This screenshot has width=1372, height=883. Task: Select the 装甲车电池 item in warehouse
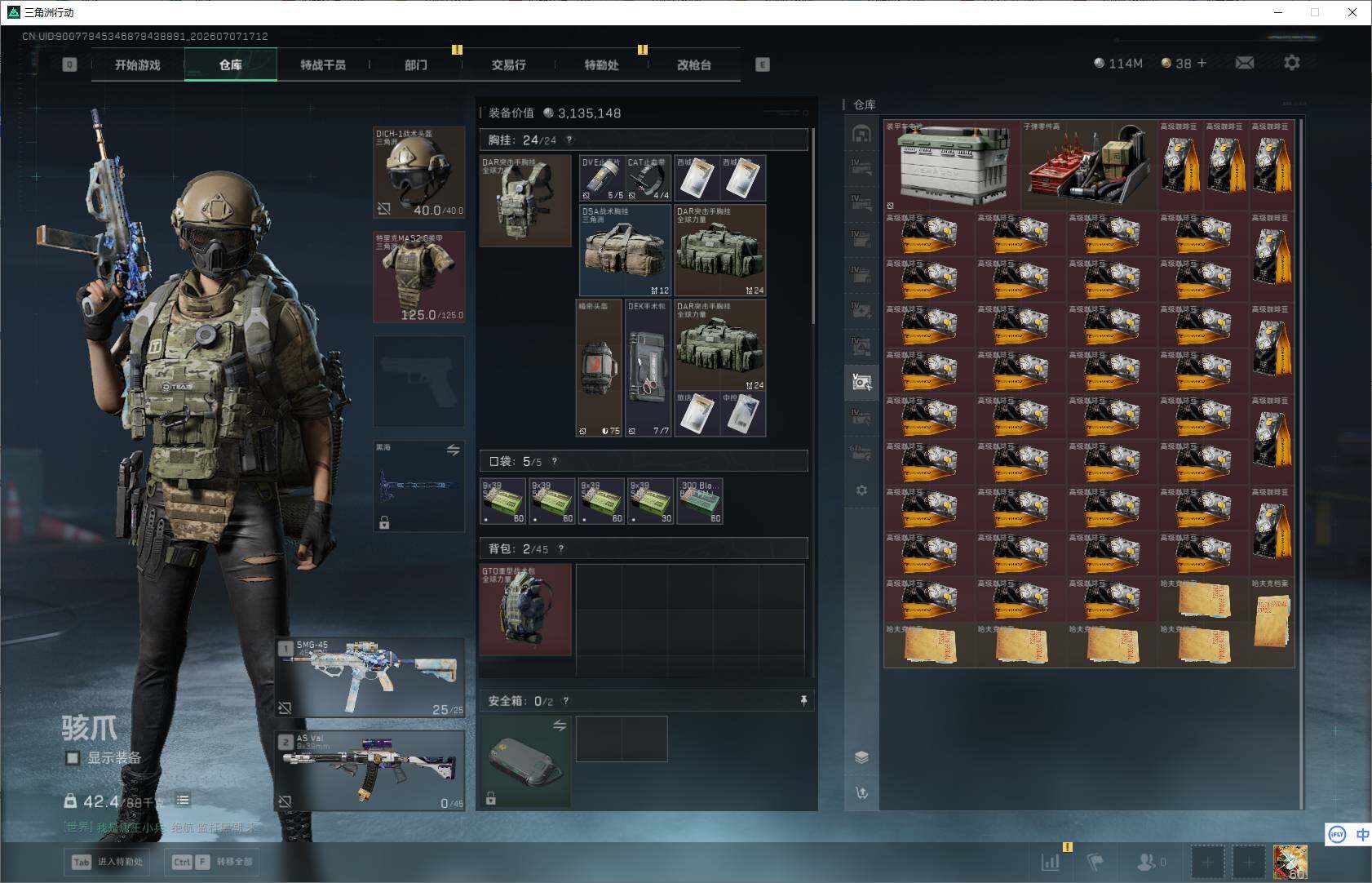click(952, 166)
